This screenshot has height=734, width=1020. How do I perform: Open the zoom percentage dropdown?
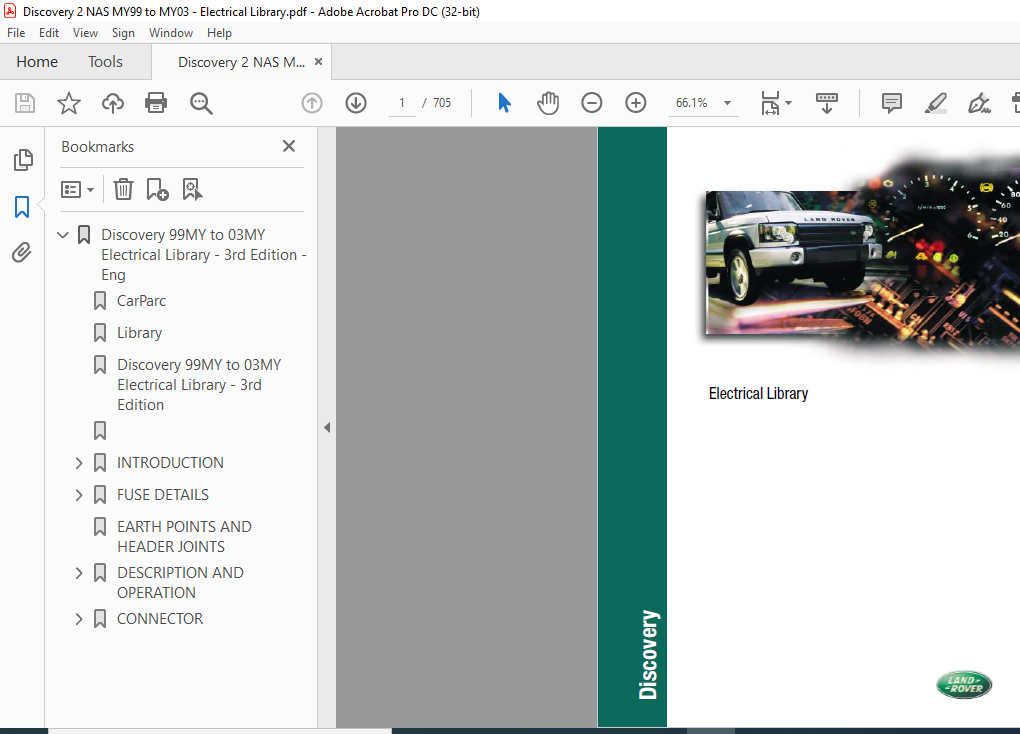tap(727, 103)
